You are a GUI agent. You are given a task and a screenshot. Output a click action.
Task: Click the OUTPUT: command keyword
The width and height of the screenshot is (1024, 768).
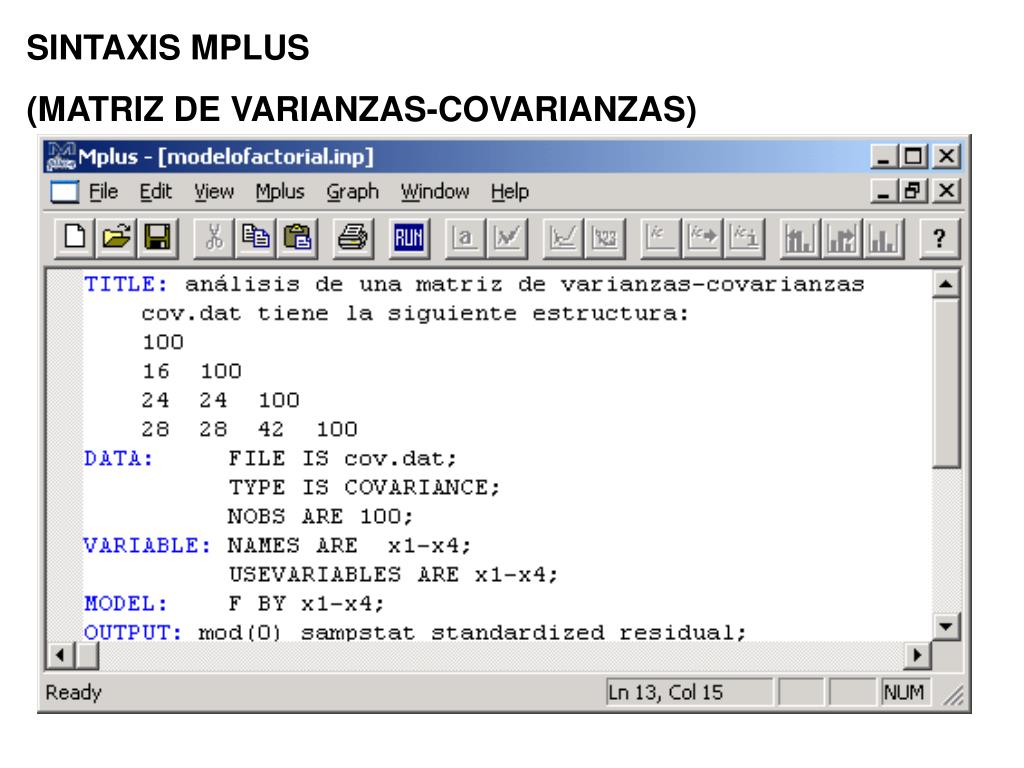133,632
